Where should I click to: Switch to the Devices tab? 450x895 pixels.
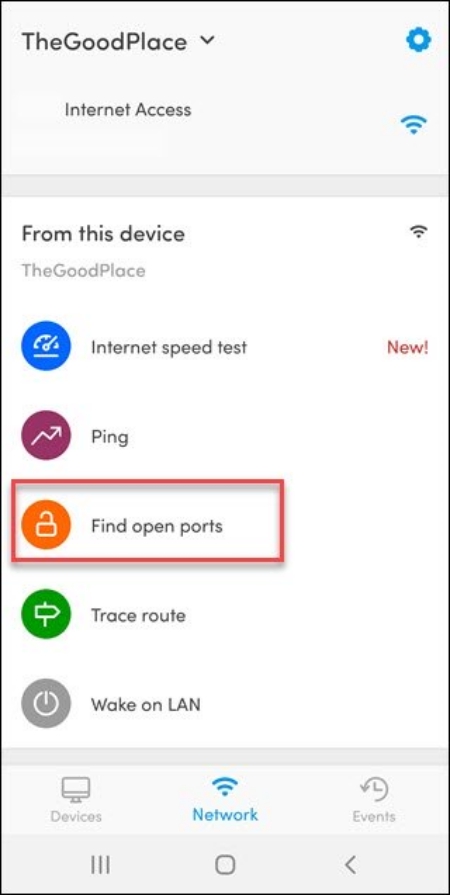pyautogui.click(x=76, y=800)
